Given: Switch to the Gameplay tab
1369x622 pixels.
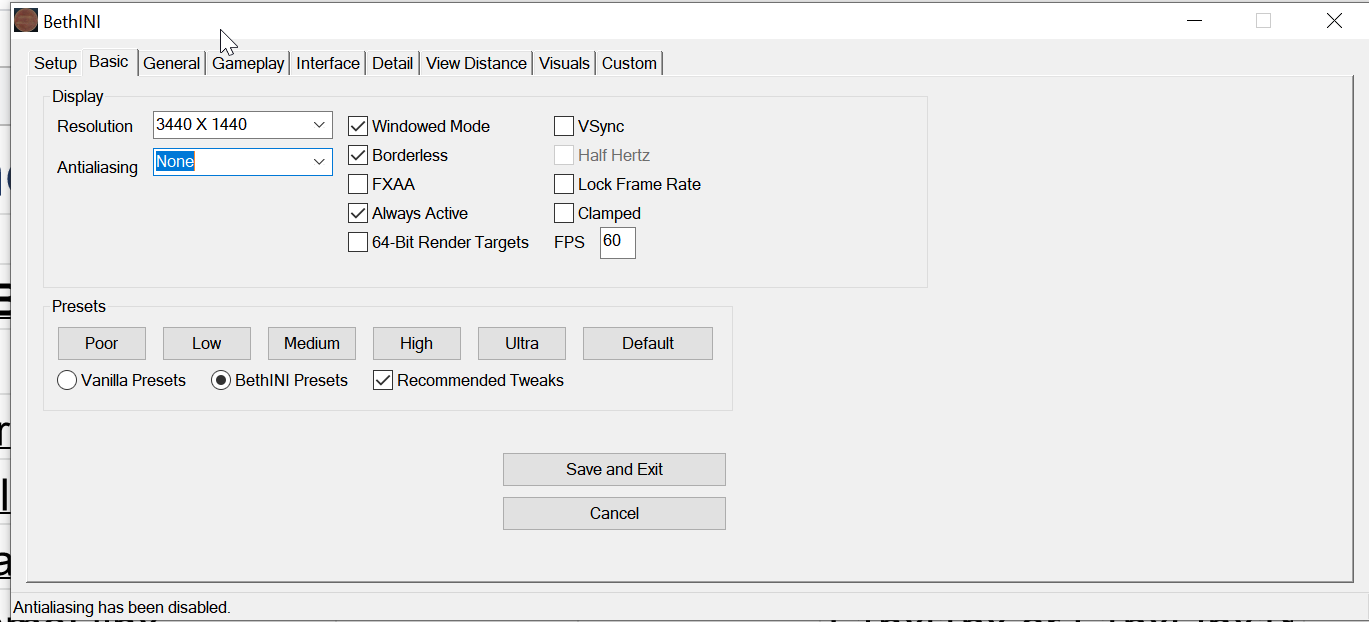Looking at the screenshot, I should point(248,63).
